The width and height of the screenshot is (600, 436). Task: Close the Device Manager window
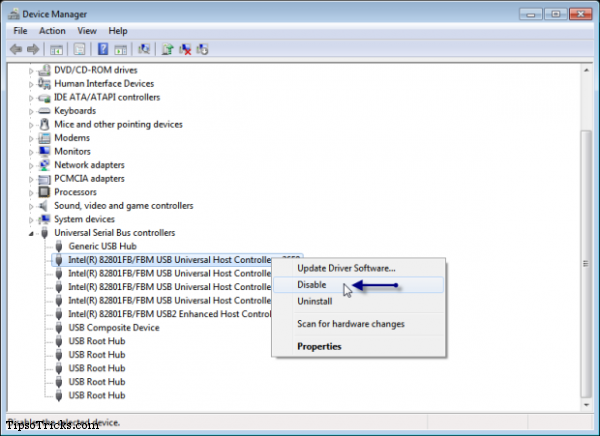click(580, 14)
